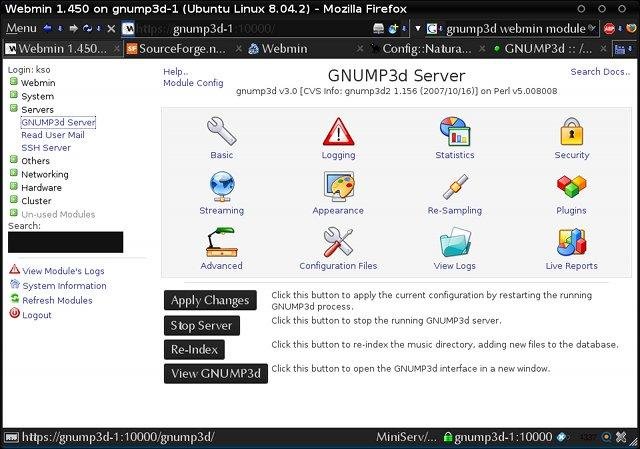Open the Security padlock icon
640x449 pixels.
pos(571,131)
